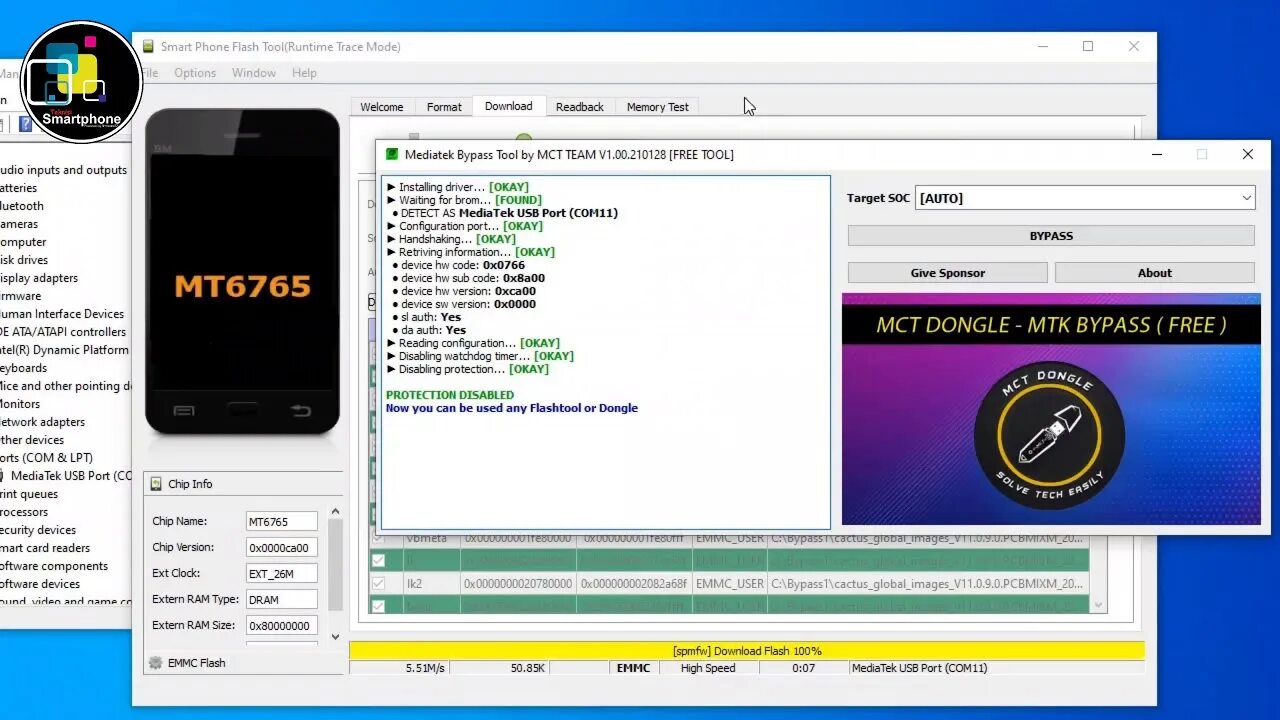This screenshot has width=1280, height=720.
Task: Click the yellow Download Flash 100% progress bar
Action: 747,651
